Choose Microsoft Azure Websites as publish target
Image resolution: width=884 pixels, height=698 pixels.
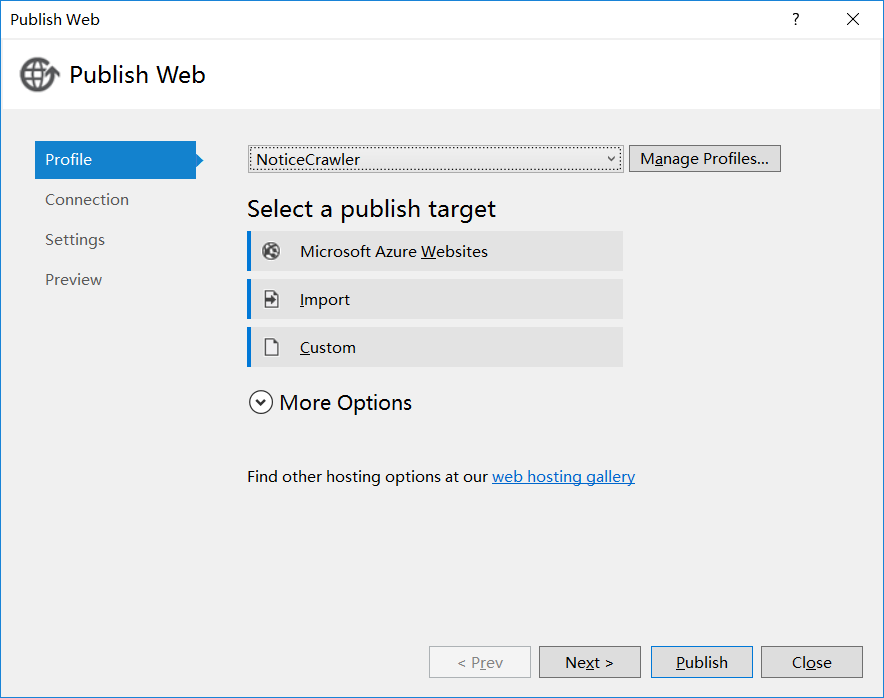point(394,252)
